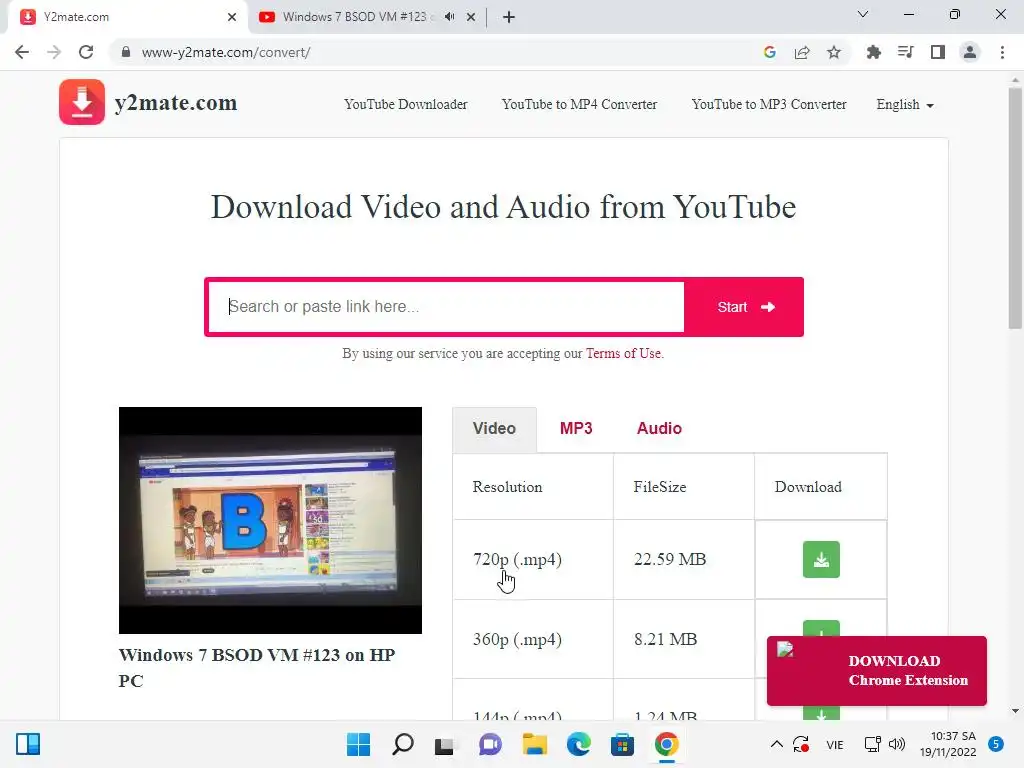Share this page via share icon
This screenshot has width=1024, height=768.
[x=802, y=52]
